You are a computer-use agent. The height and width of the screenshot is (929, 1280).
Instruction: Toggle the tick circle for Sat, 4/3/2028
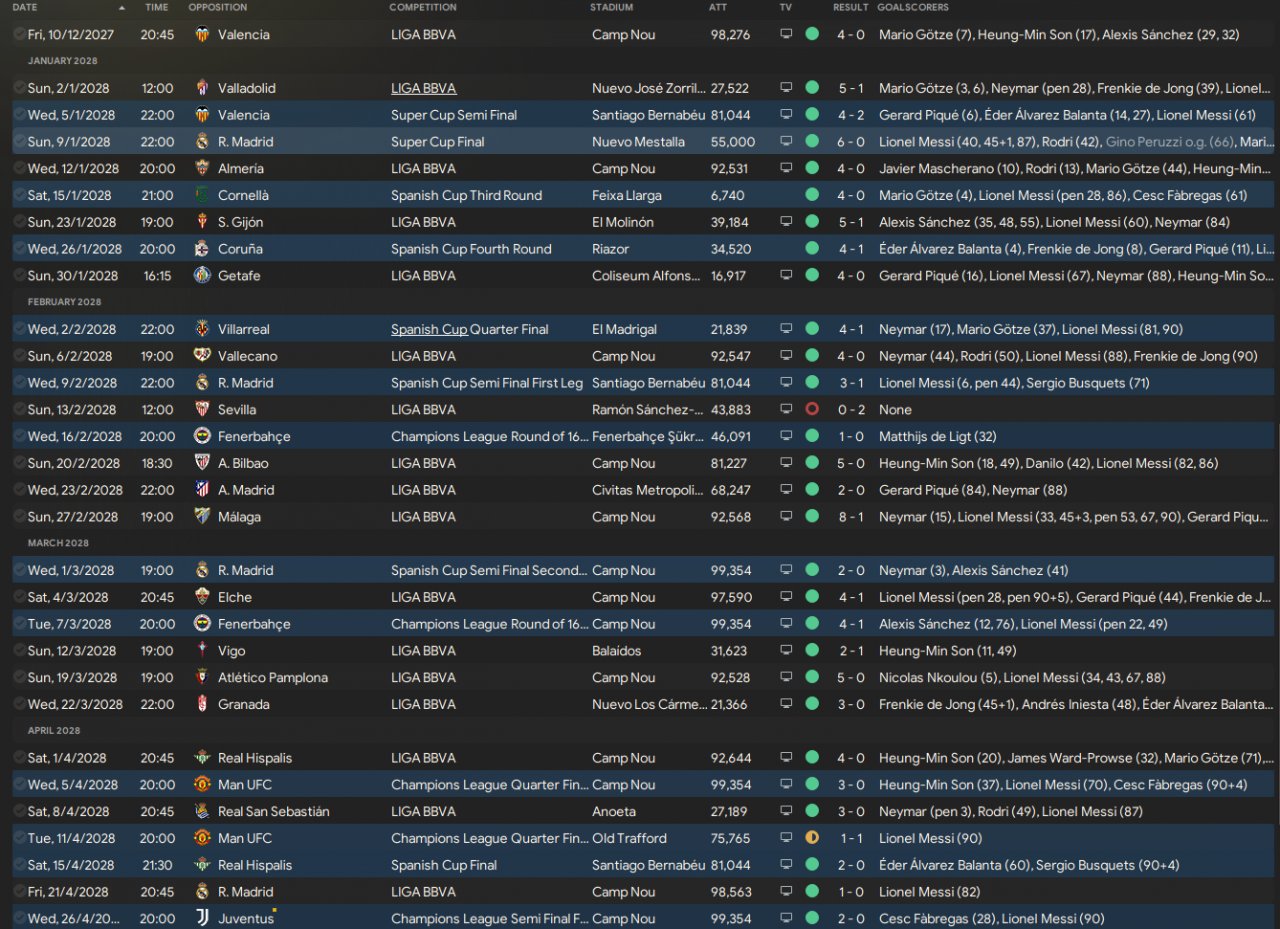point(20,597)
